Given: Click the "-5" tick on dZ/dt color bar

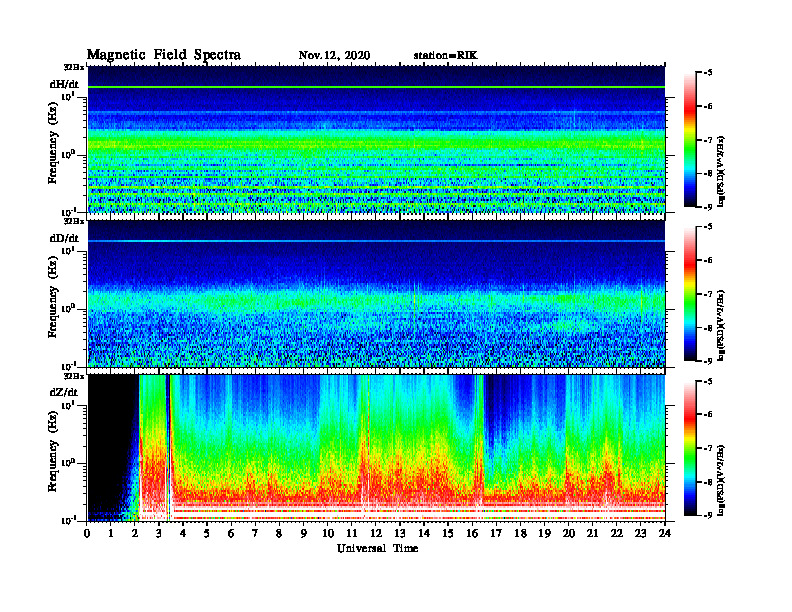Looking at the screenshot, I should tap(708, 381).
